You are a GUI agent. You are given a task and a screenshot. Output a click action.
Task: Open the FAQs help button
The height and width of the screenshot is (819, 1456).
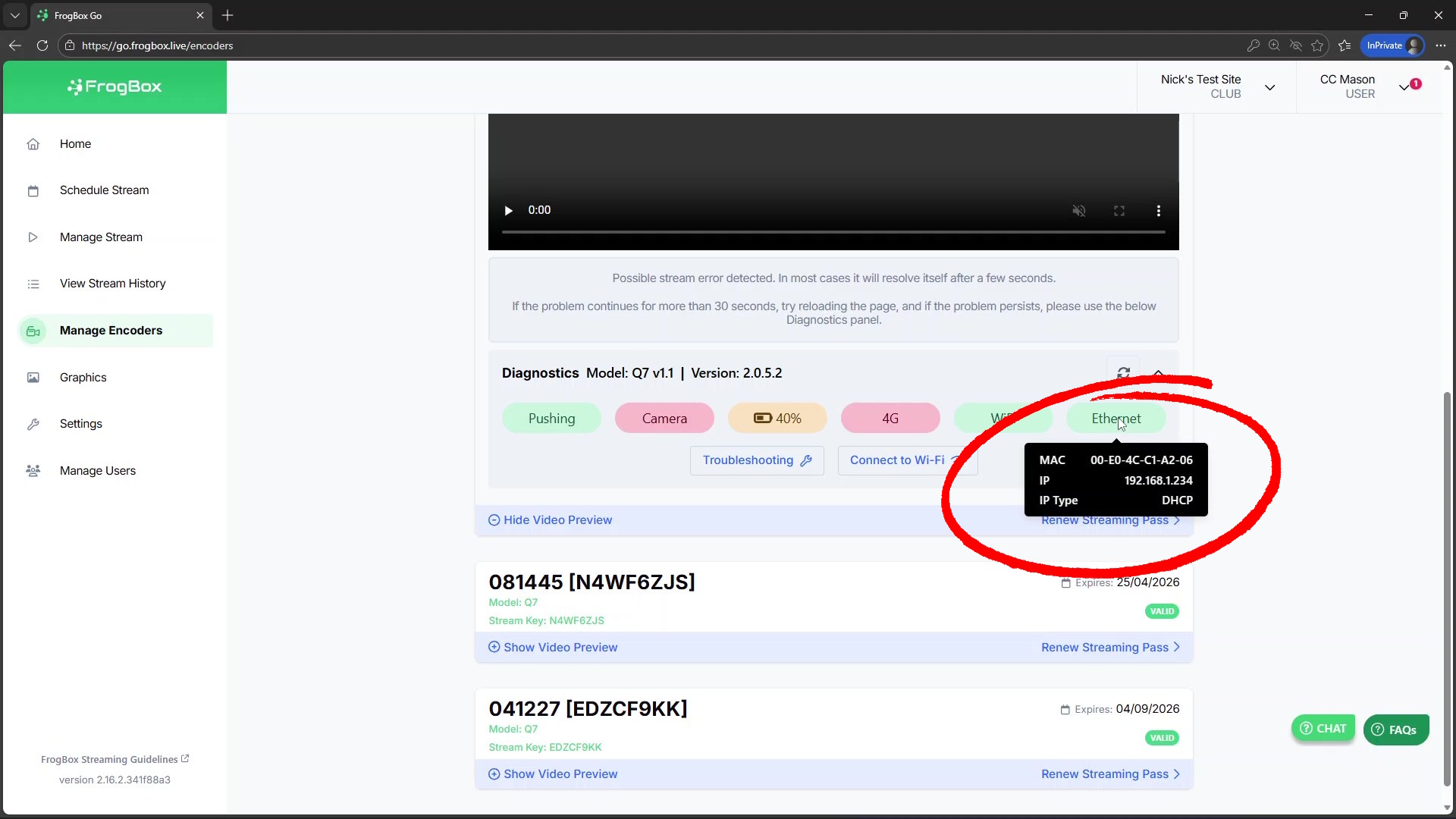click(x=1395, y=730)
